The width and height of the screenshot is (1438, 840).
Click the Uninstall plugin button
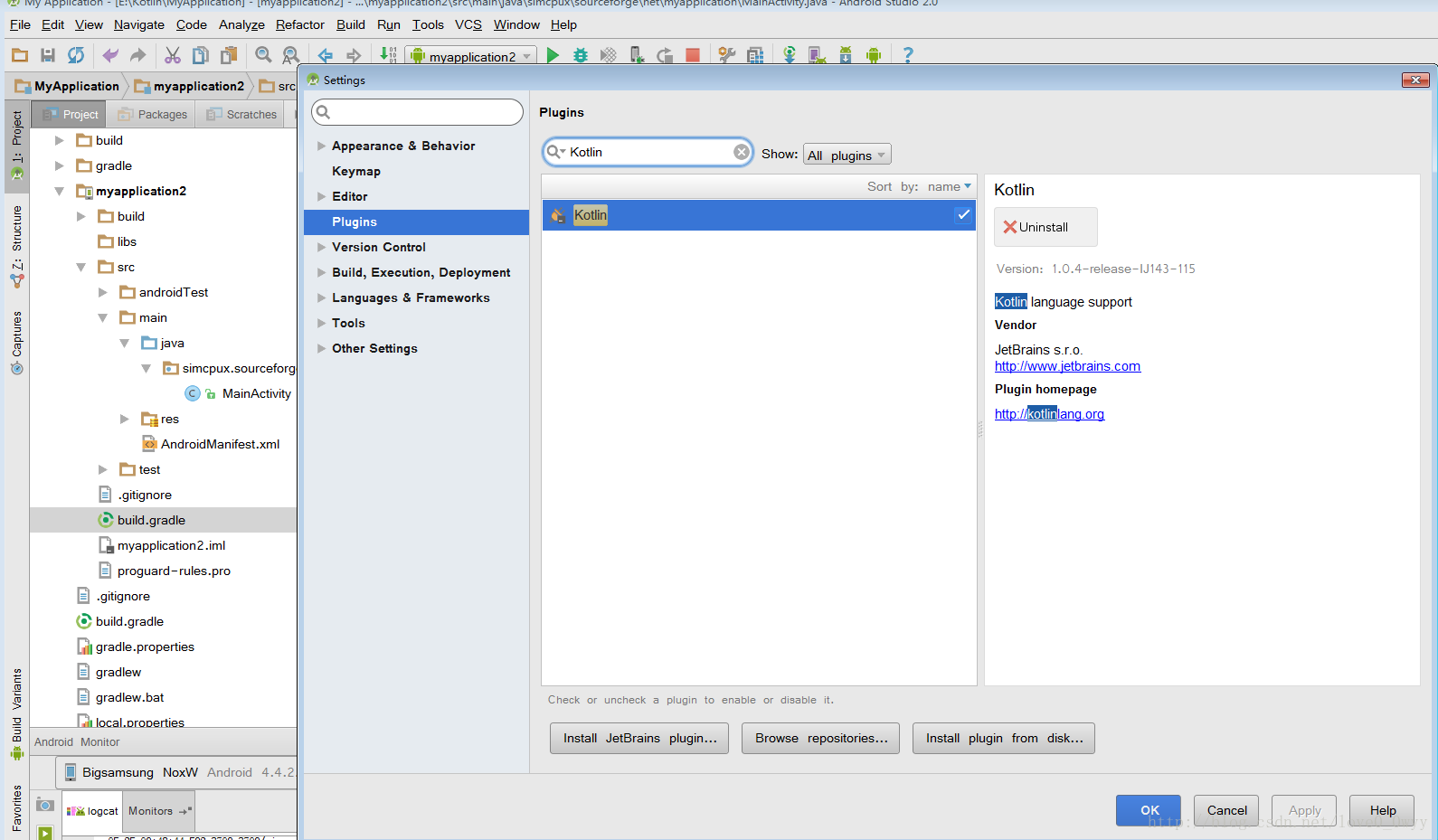(1045, 227)
